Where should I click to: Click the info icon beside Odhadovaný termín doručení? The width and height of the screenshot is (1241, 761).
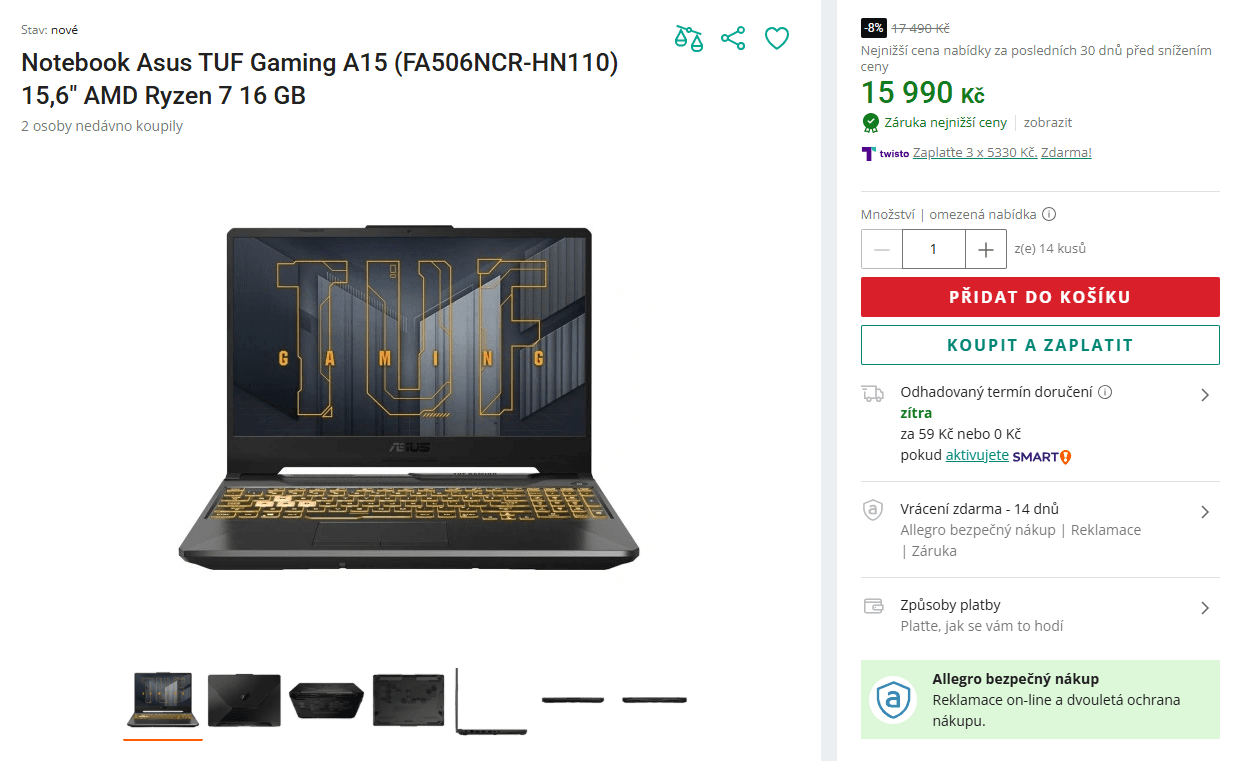click(1104, 391)
